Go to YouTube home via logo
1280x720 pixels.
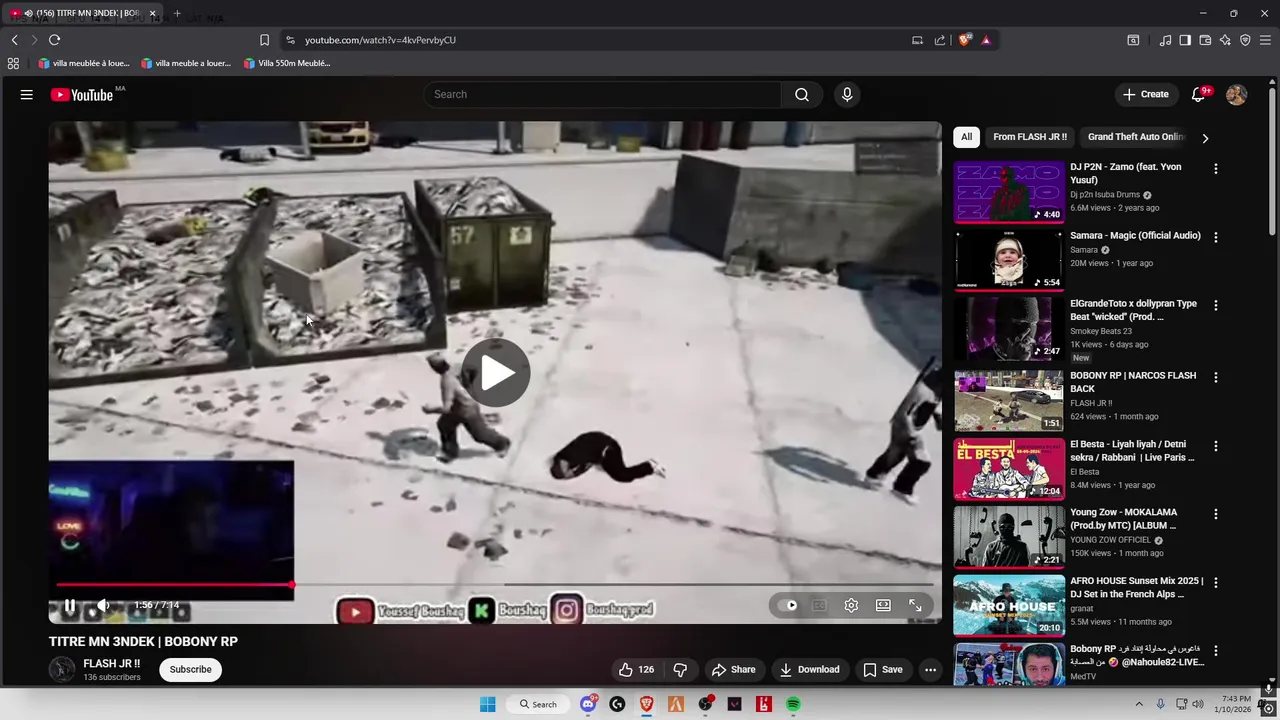click(82, 94)
